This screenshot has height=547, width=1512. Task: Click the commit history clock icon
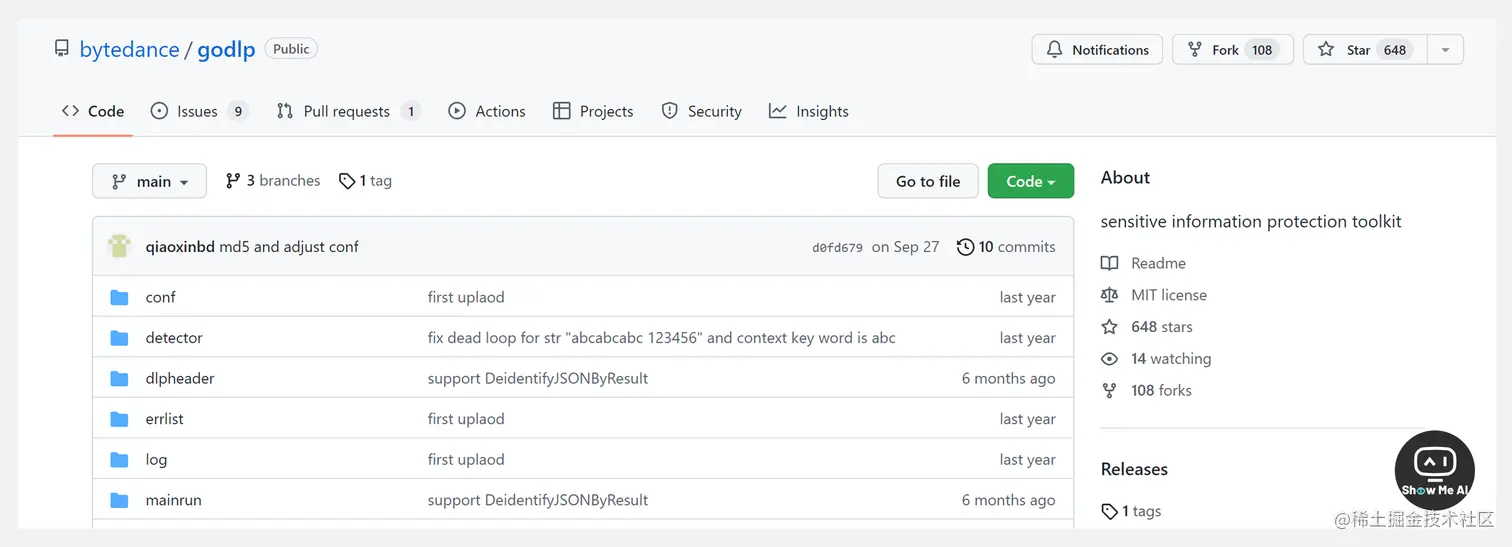click(965, 247)
